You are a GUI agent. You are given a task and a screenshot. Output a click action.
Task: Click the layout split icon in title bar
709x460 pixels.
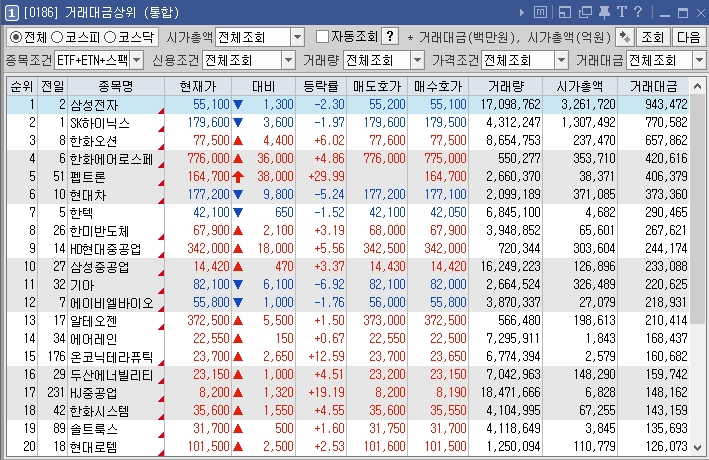click(565, 12)
